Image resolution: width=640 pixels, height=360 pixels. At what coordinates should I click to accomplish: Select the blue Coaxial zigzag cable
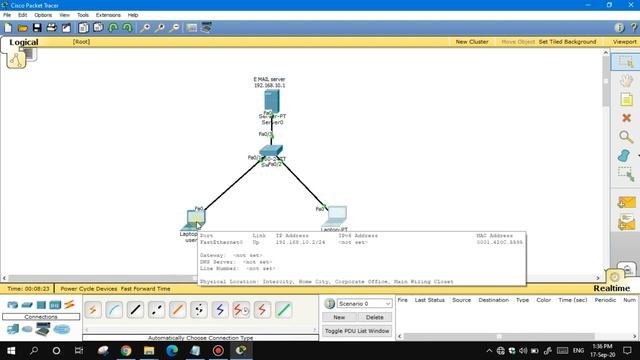[220, 310]
